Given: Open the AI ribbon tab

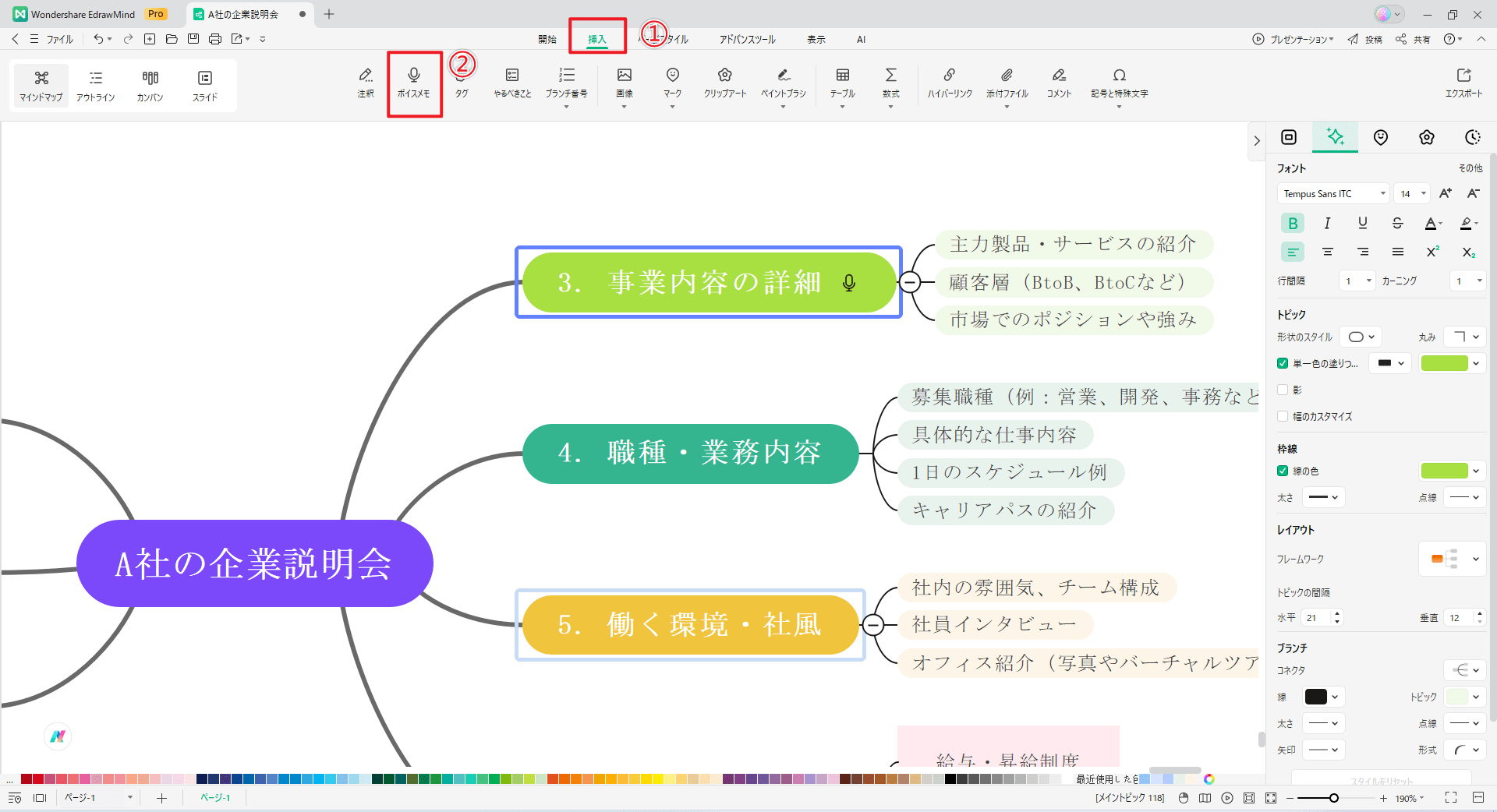Looking at the screenshot, I should [x=861, y=39].
